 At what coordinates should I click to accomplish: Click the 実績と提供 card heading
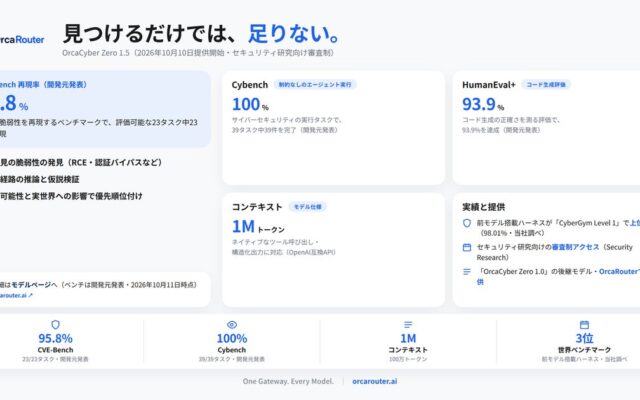(x=483, y=207)
